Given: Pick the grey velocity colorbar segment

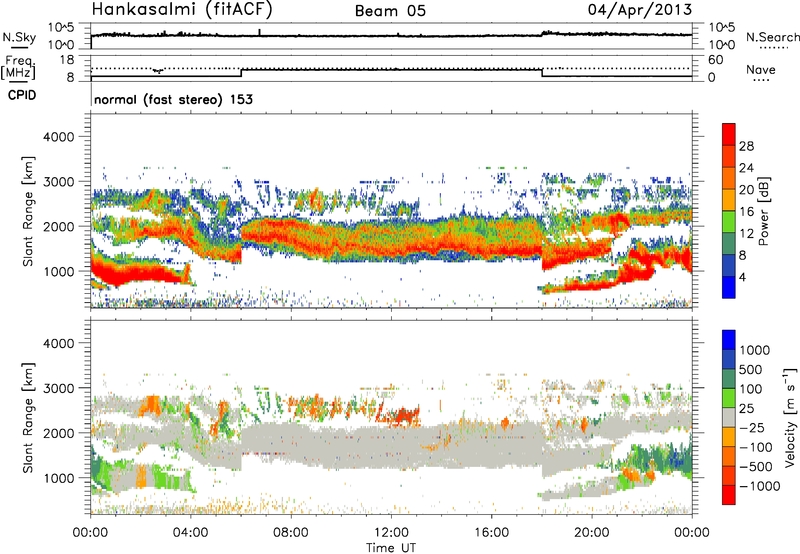Looking at the screenshot, I should (x=729, y=417).
